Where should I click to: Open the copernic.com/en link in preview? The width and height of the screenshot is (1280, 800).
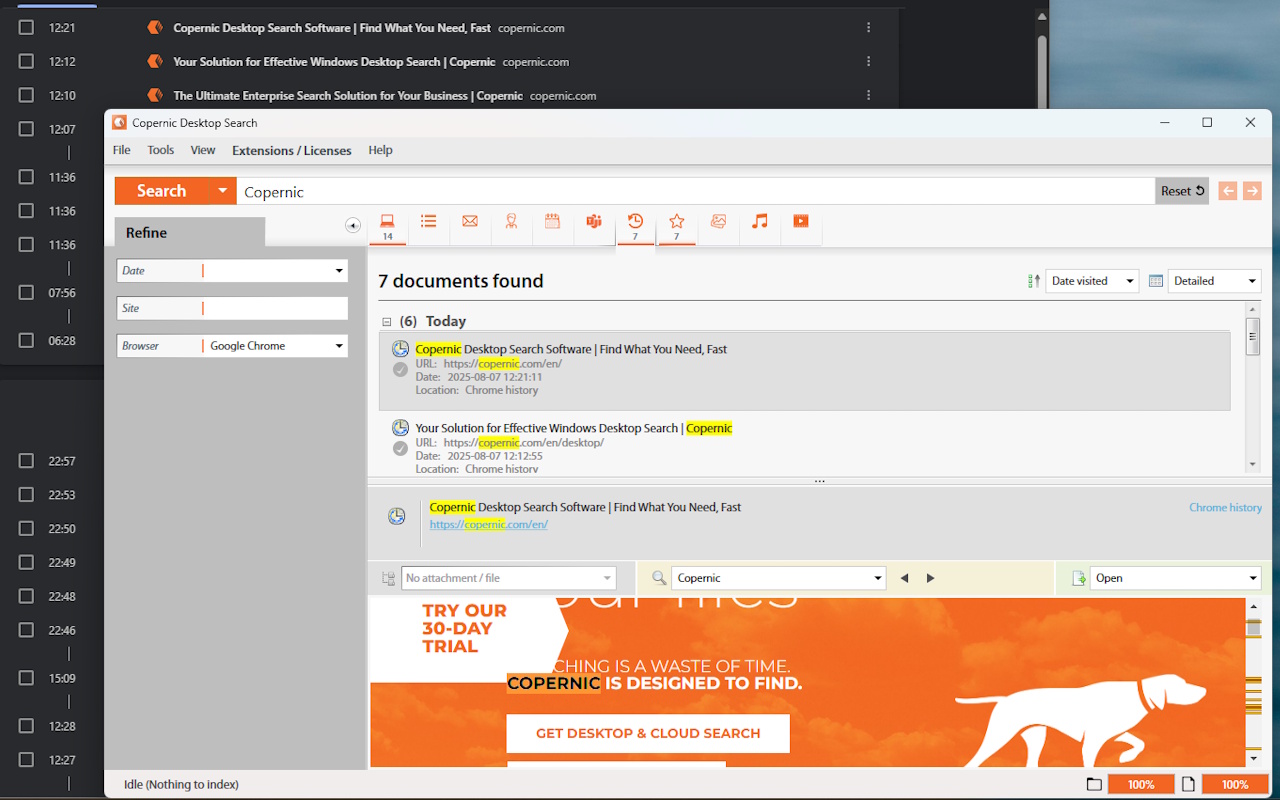click(488, 524)
